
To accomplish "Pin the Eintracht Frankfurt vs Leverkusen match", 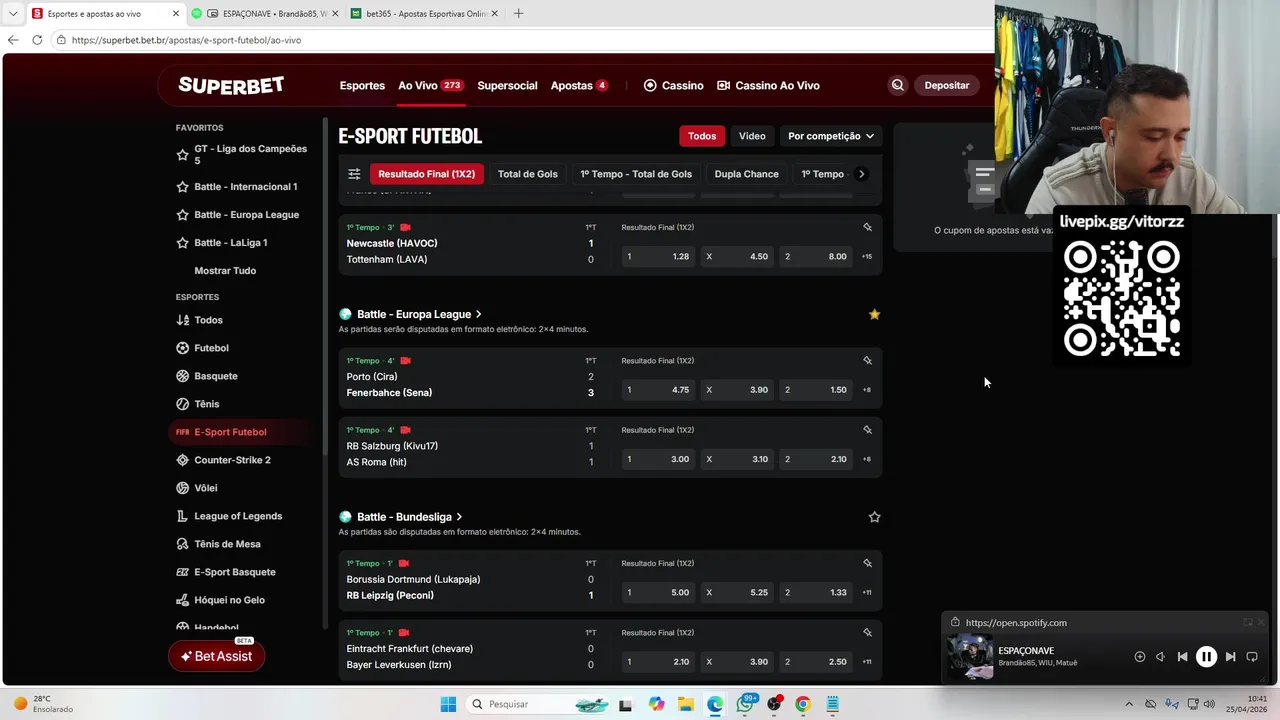I will point(867,633).
